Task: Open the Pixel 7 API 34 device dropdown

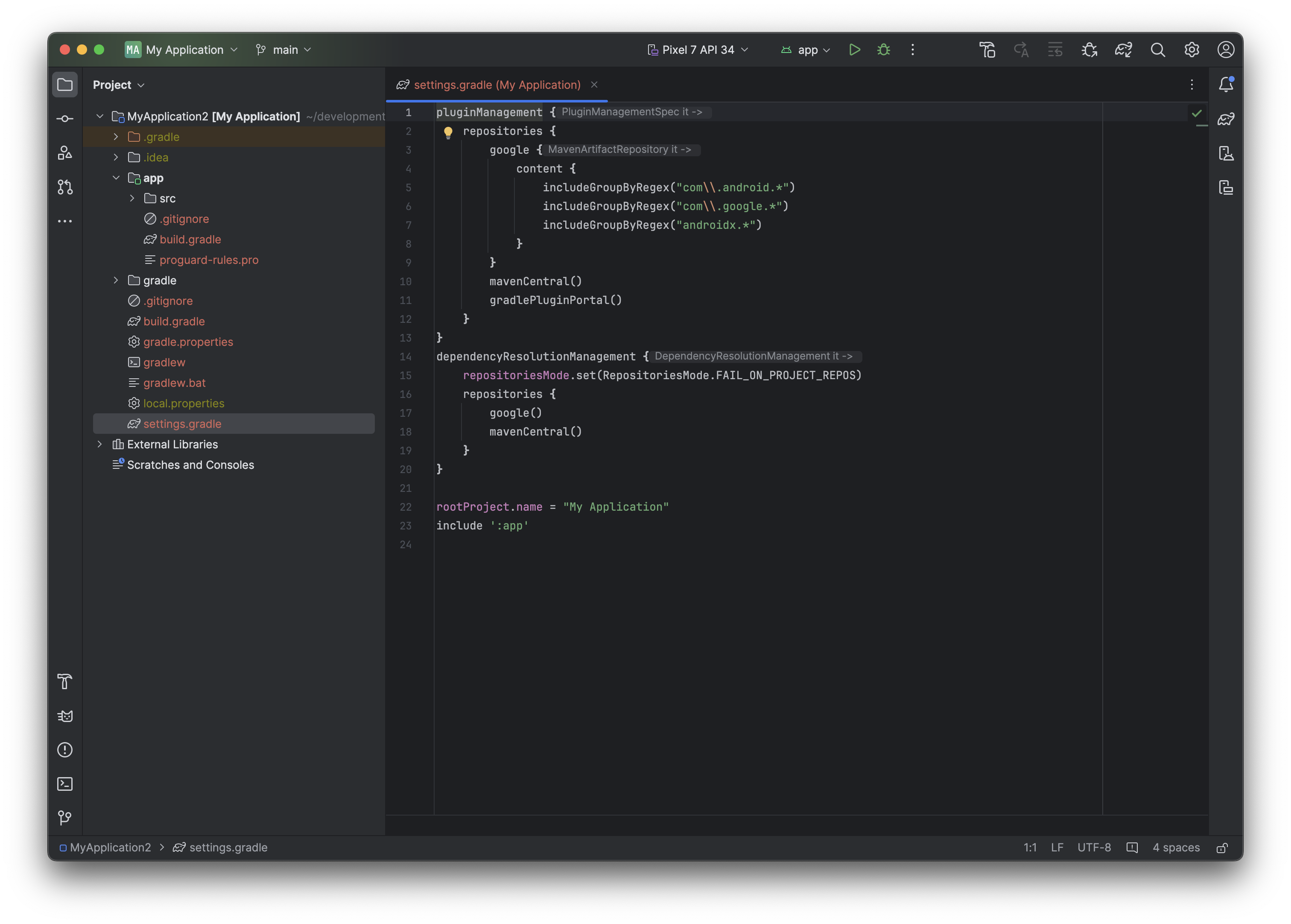Action: (x=698, y=50)
